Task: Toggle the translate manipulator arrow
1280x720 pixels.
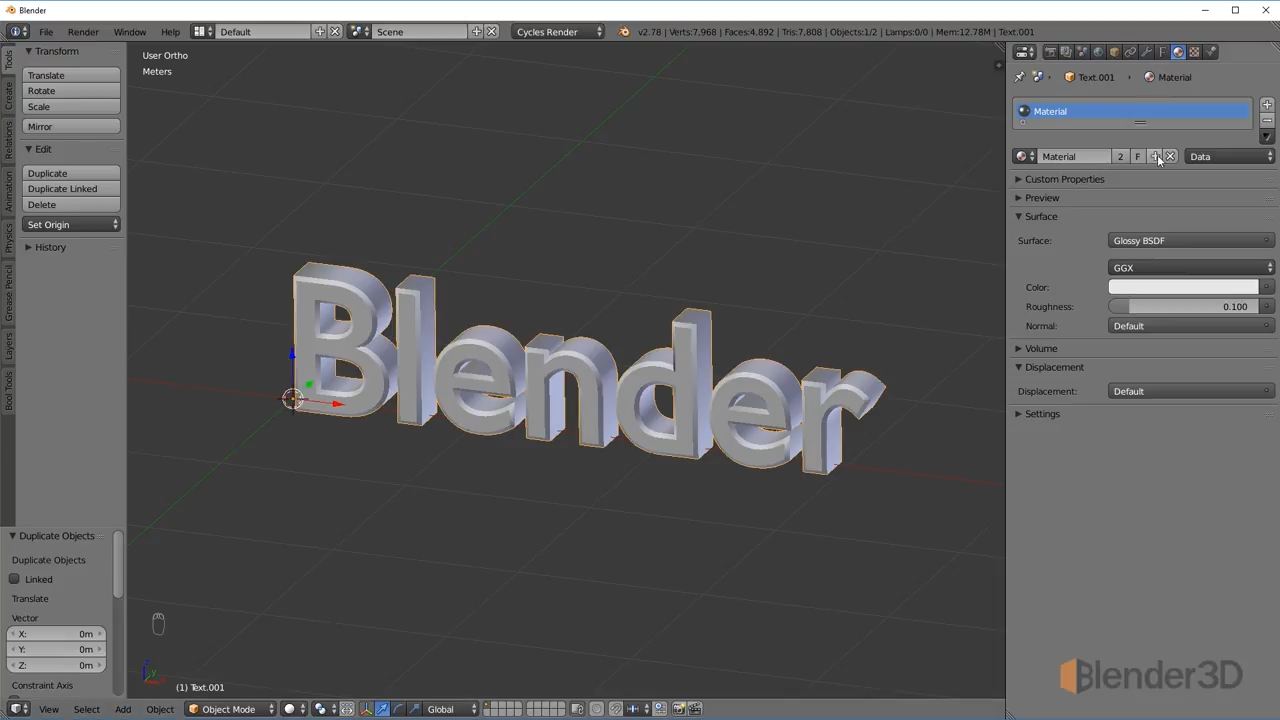Action: (382, 709)
